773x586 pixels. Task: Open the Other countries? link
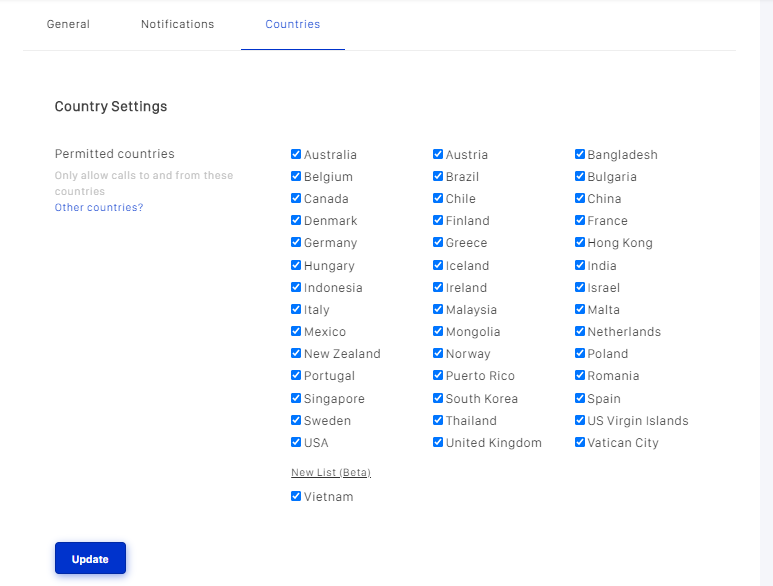click(99, 207)
